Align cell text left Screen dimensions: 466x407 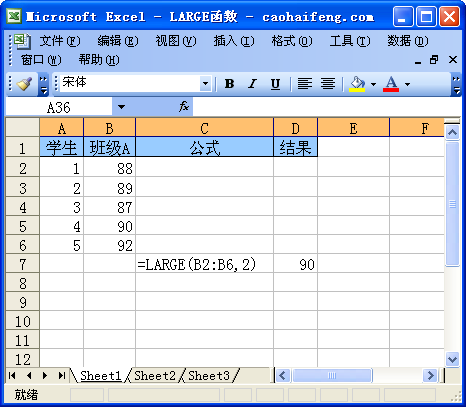coord(305,84)
